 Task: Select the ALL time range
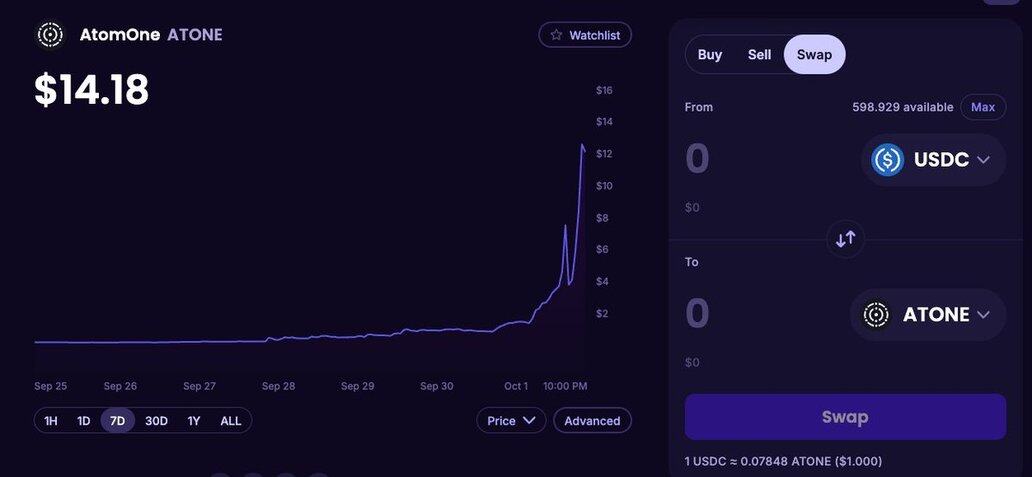231,421
